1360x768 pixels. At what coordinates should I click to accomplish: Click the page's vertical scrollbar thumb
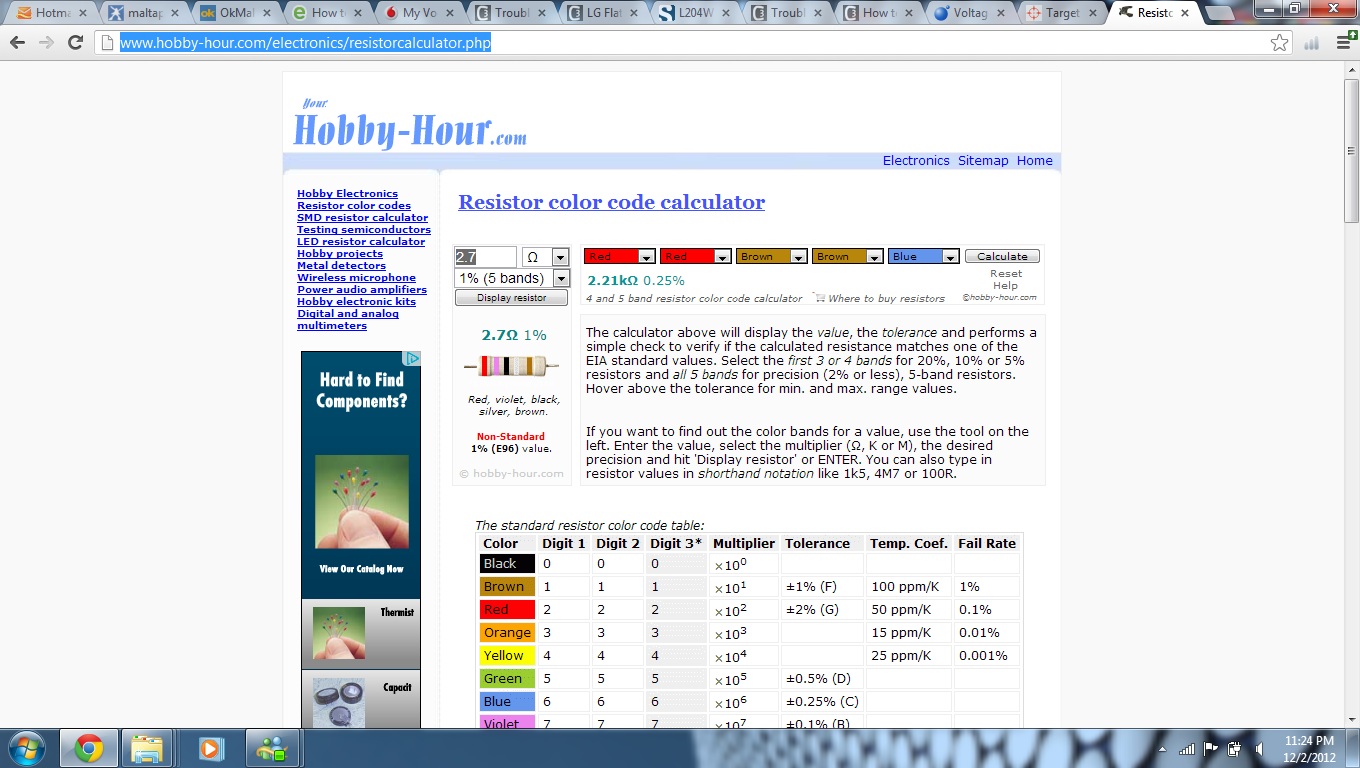coord(1351,150)
